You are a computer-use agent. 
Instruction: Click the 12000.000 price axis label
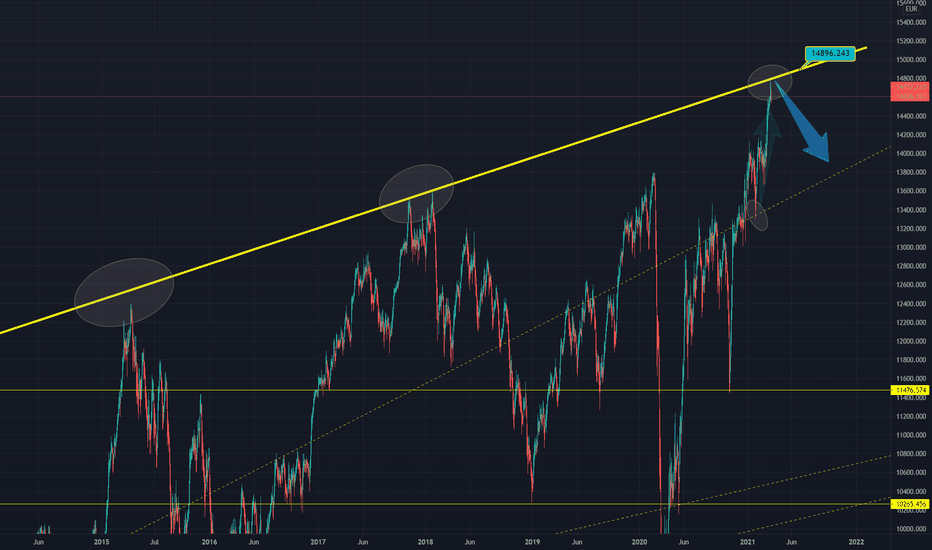911,341
